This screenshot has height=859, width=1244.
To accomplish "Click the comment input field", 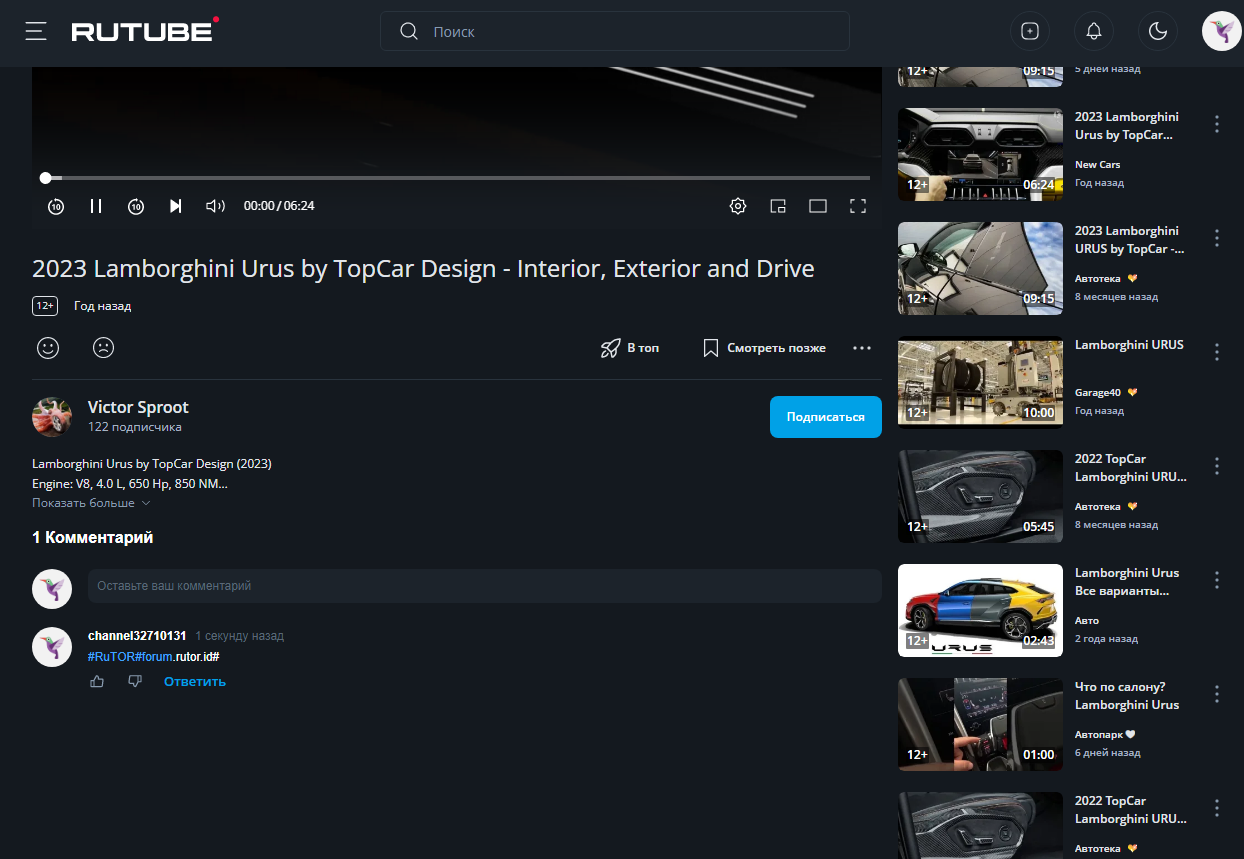I will tap(485, 586).
